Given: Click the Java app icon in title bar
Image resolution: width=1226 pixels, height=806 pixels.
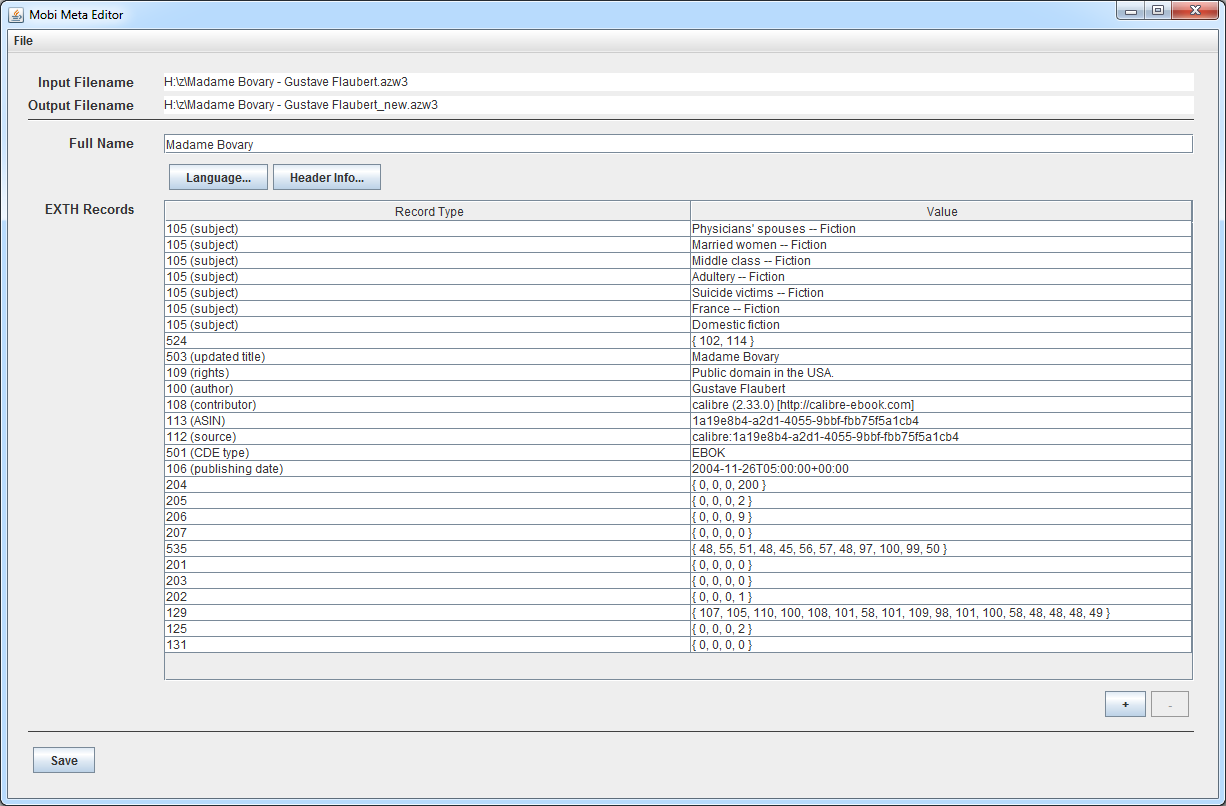Looking at the screenshot, I should 16,14.
